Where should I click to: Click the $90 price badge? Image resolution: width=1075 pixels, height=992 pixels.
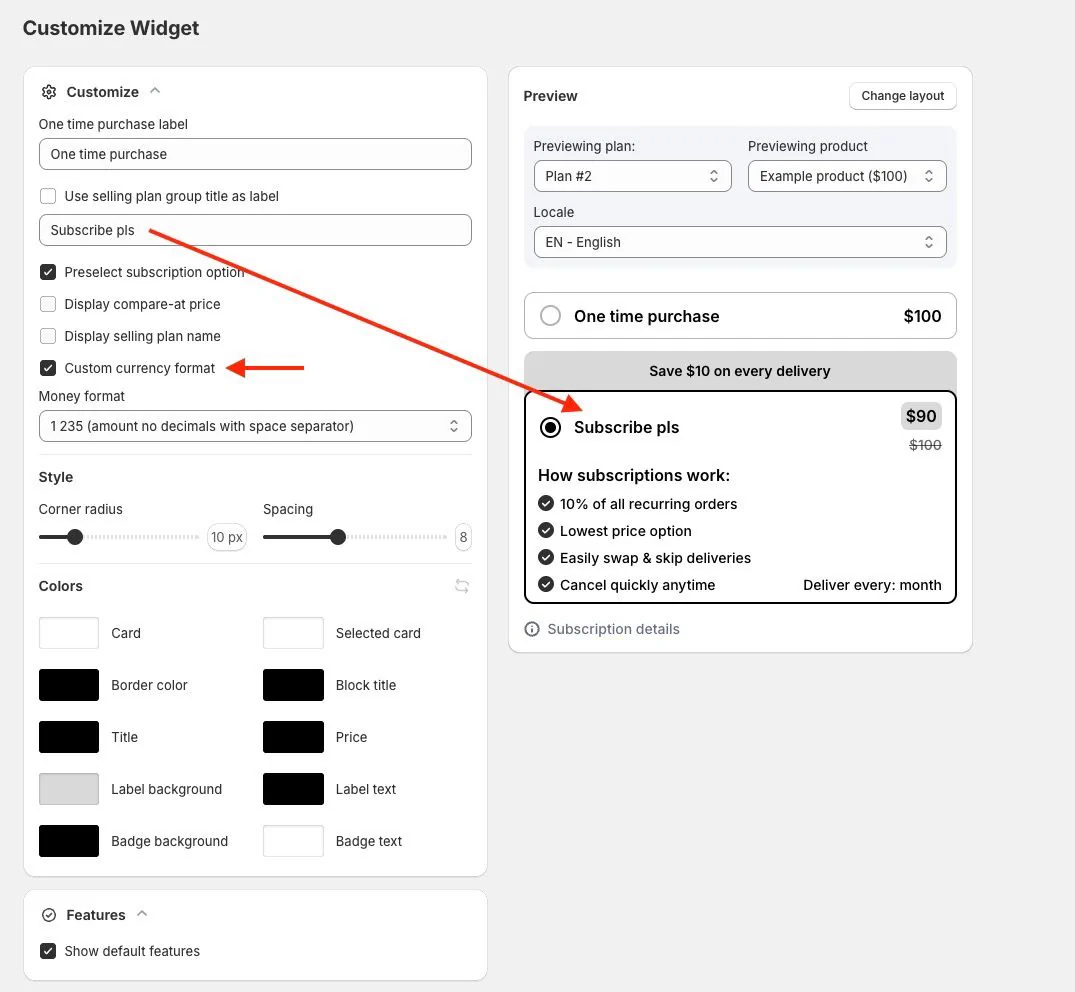921,416
